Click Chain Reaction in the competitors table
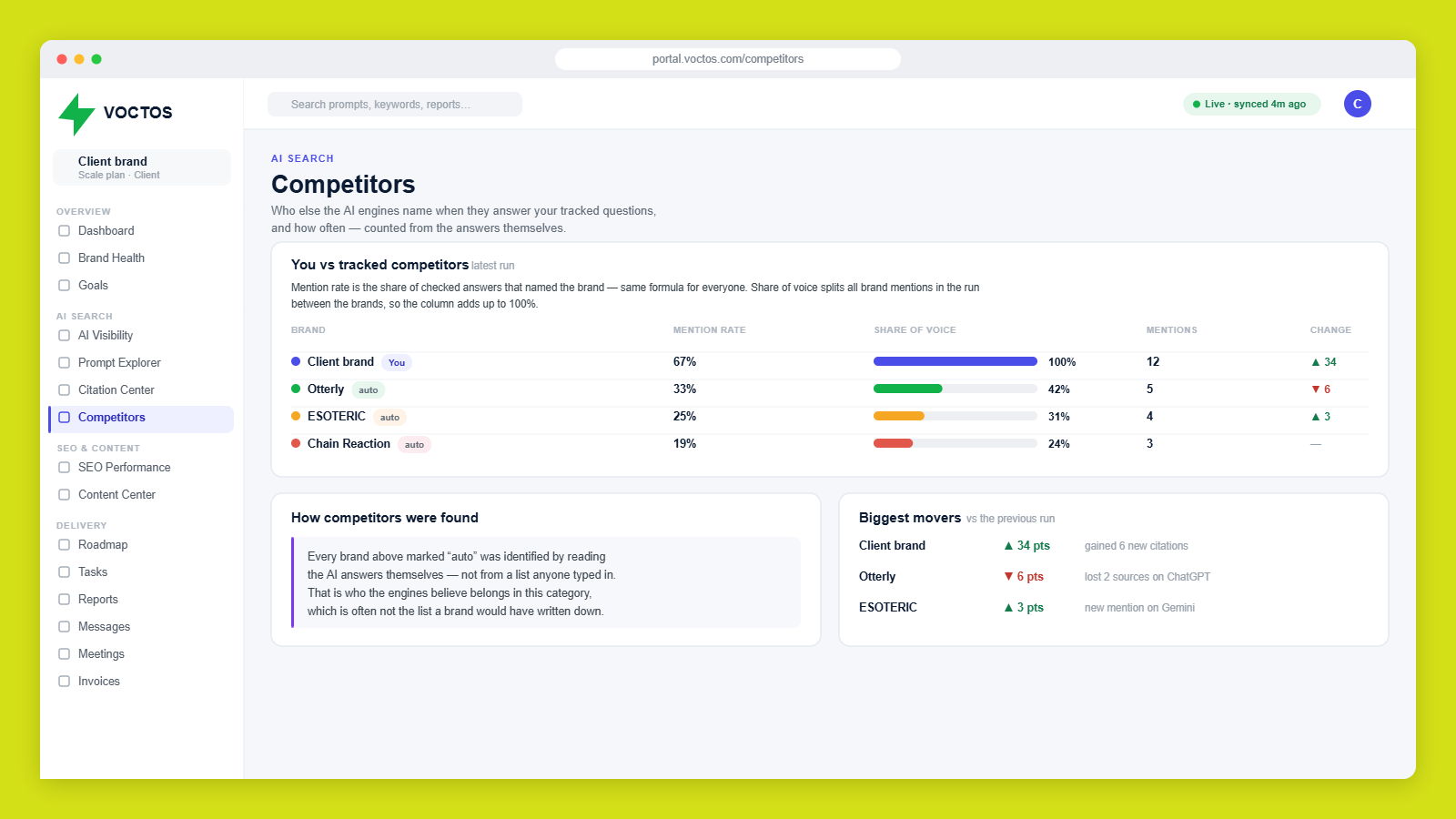Image resolution: width=1456 pixels, height=819 pixels. point(349,444)
